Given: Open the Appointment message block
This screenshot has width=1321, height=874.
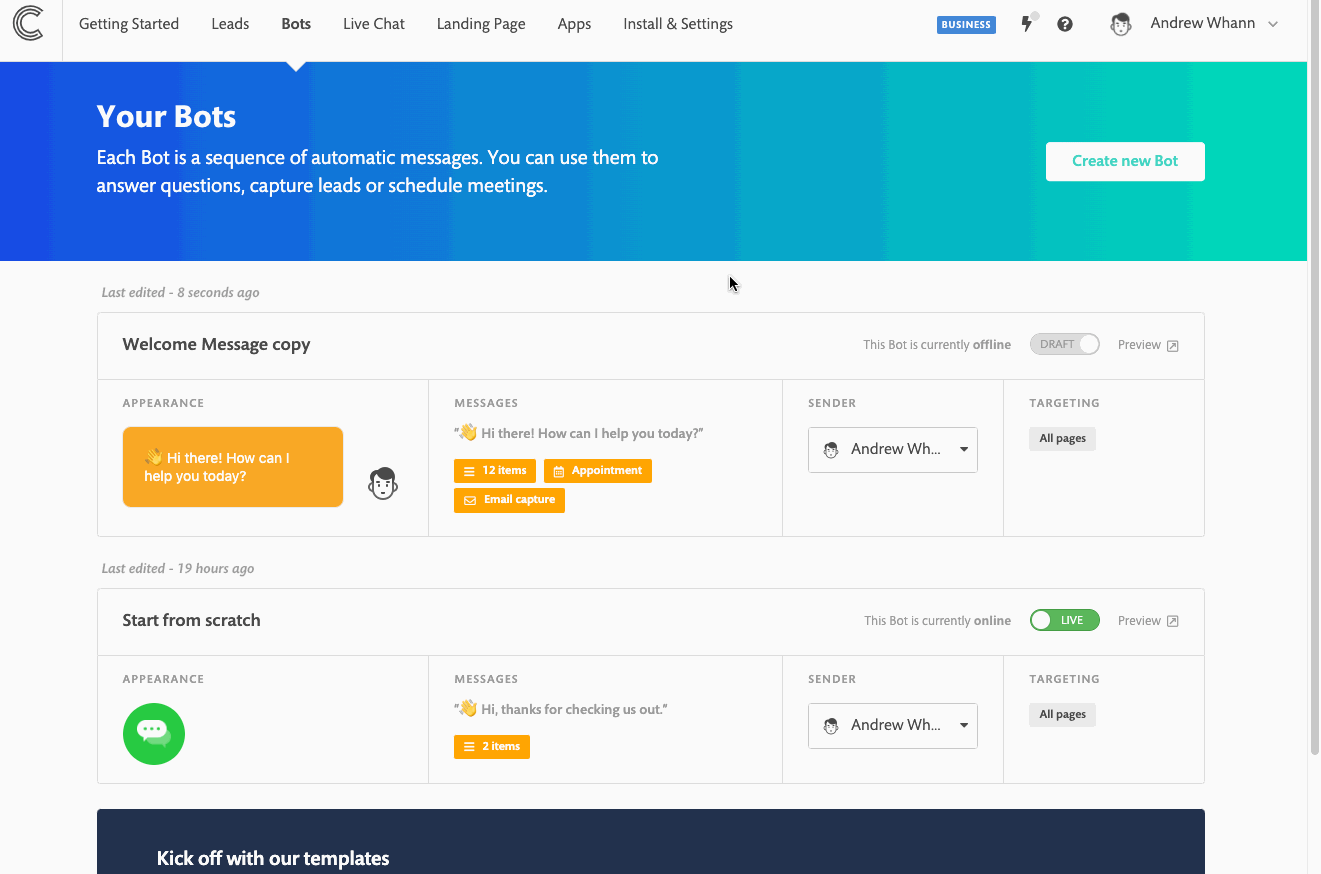Looking at the screenshot, I should point(597,470).
